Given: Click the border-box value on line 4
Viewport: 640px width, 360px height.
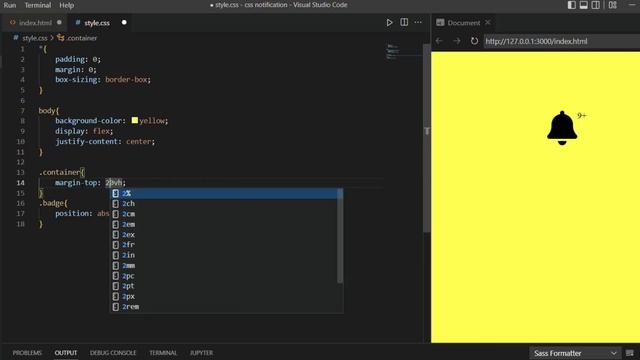Looking at the screenshot, I should (126, 80).
